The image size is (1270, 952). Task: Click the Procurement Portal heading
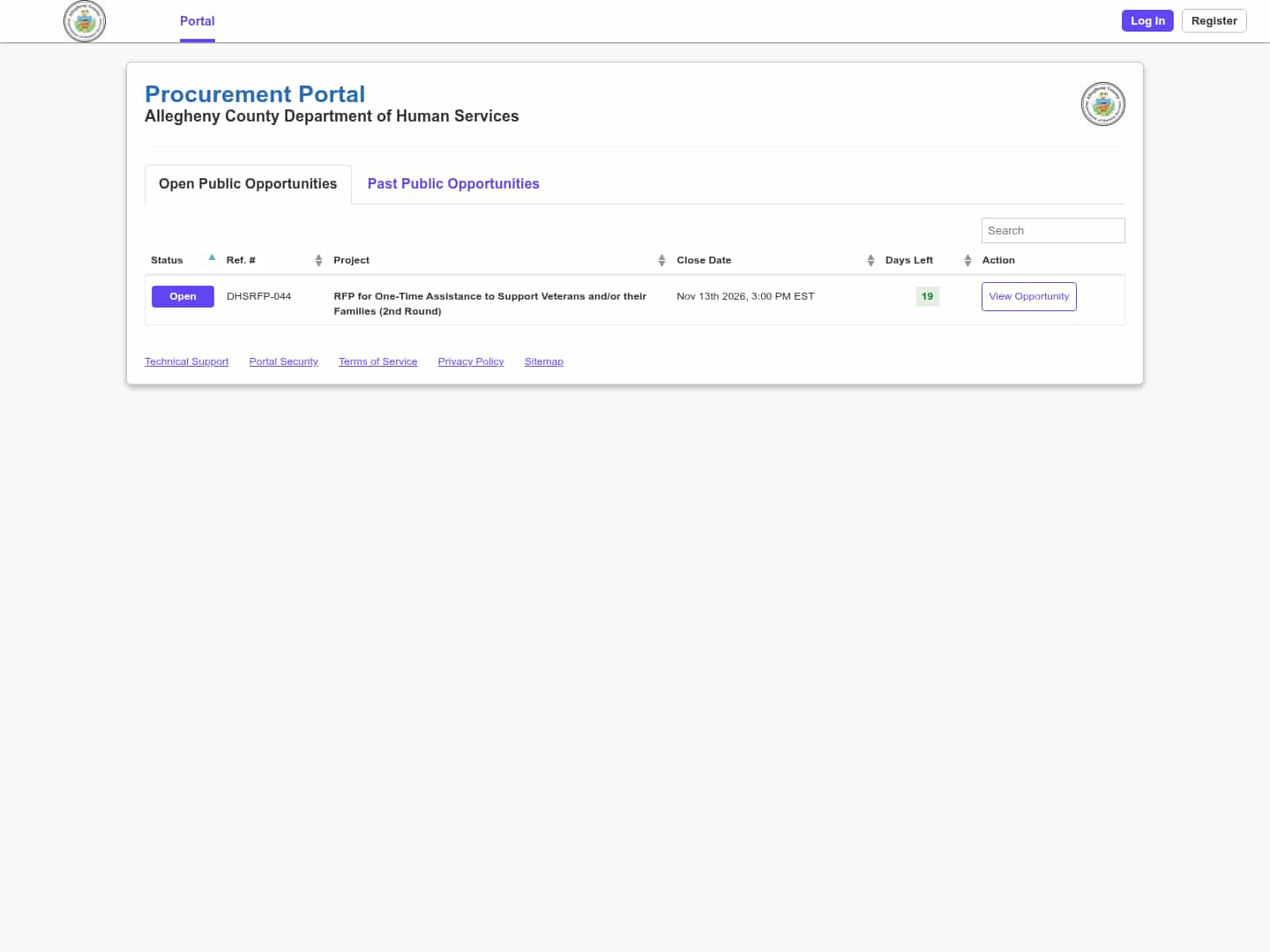[255, 94]
